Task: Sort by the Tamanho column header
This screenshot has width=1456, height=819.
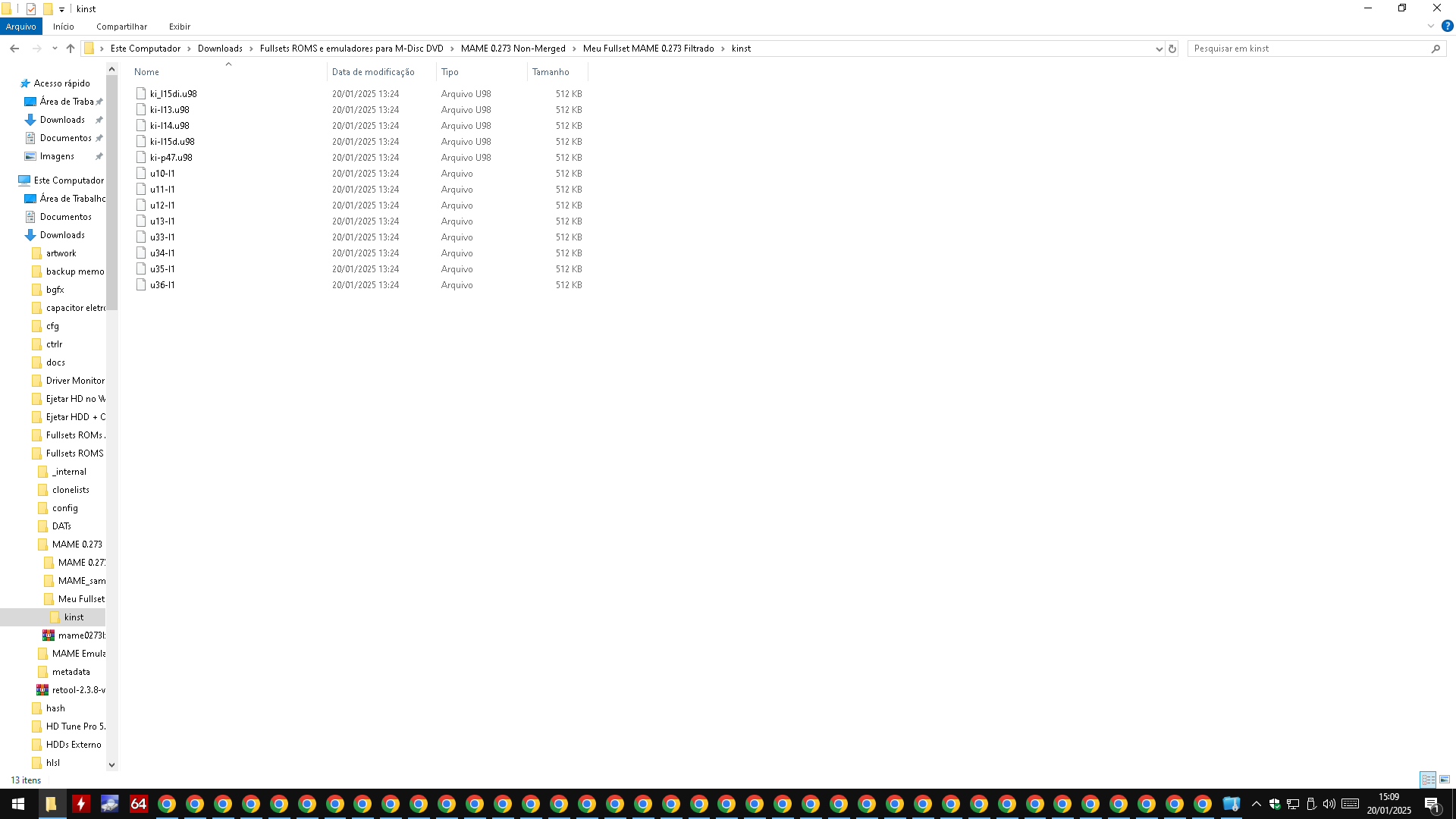Action: [x=551, y=72]
